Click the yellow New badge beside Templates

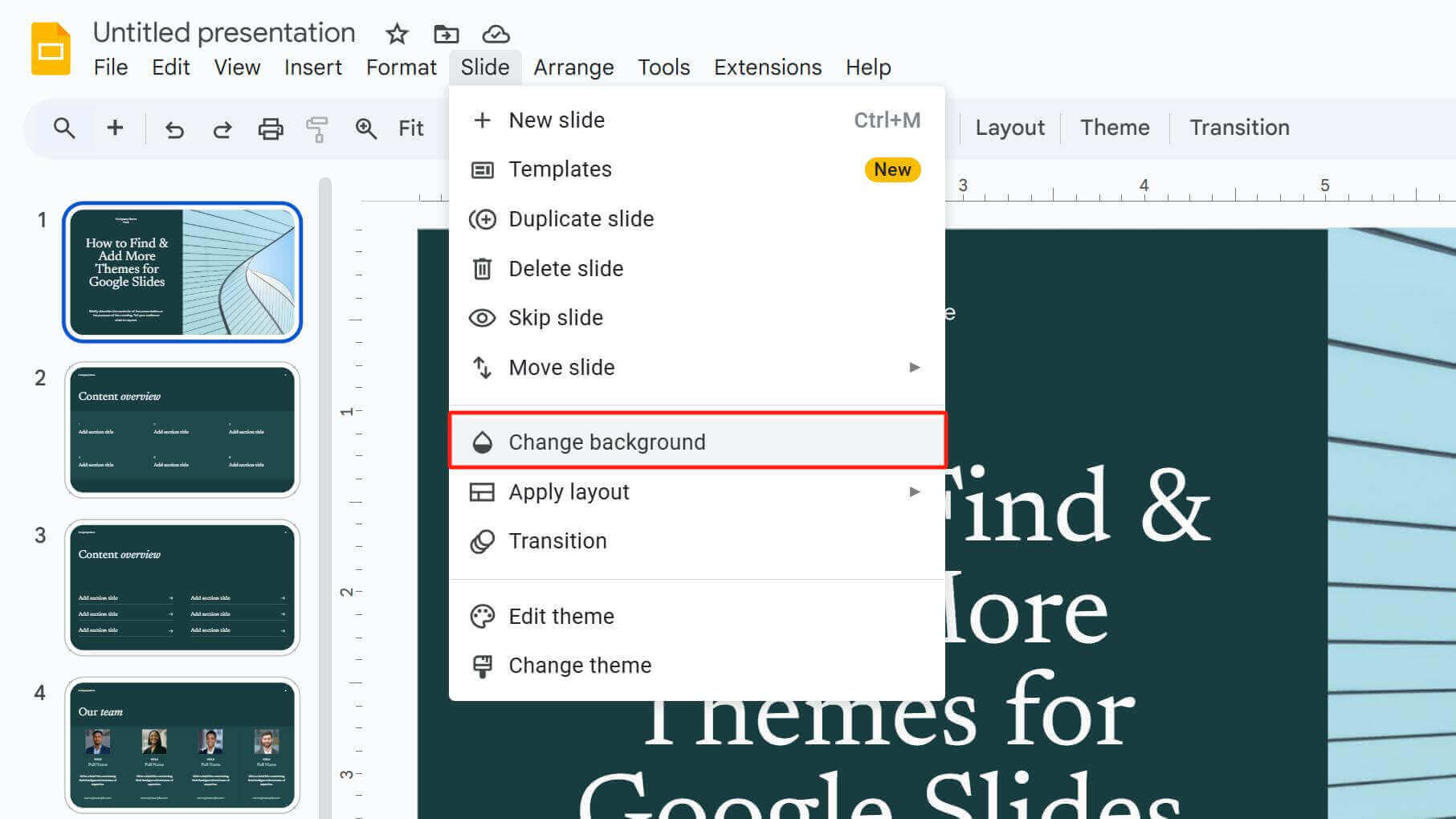point(892,169)
